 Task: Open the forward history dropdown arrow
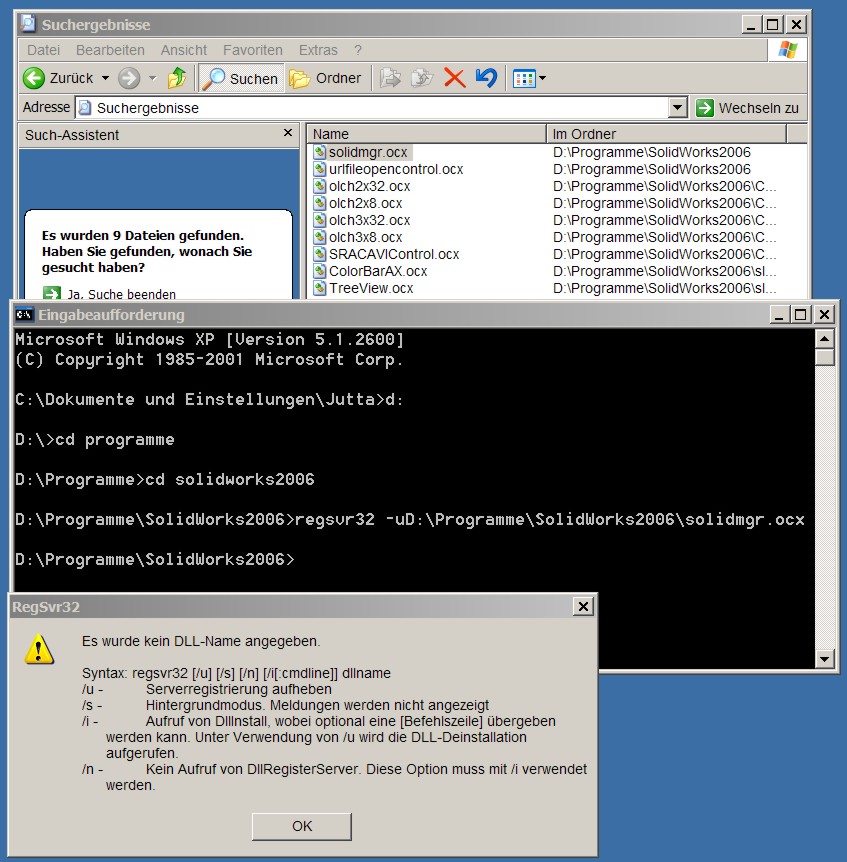click(153, 78)
